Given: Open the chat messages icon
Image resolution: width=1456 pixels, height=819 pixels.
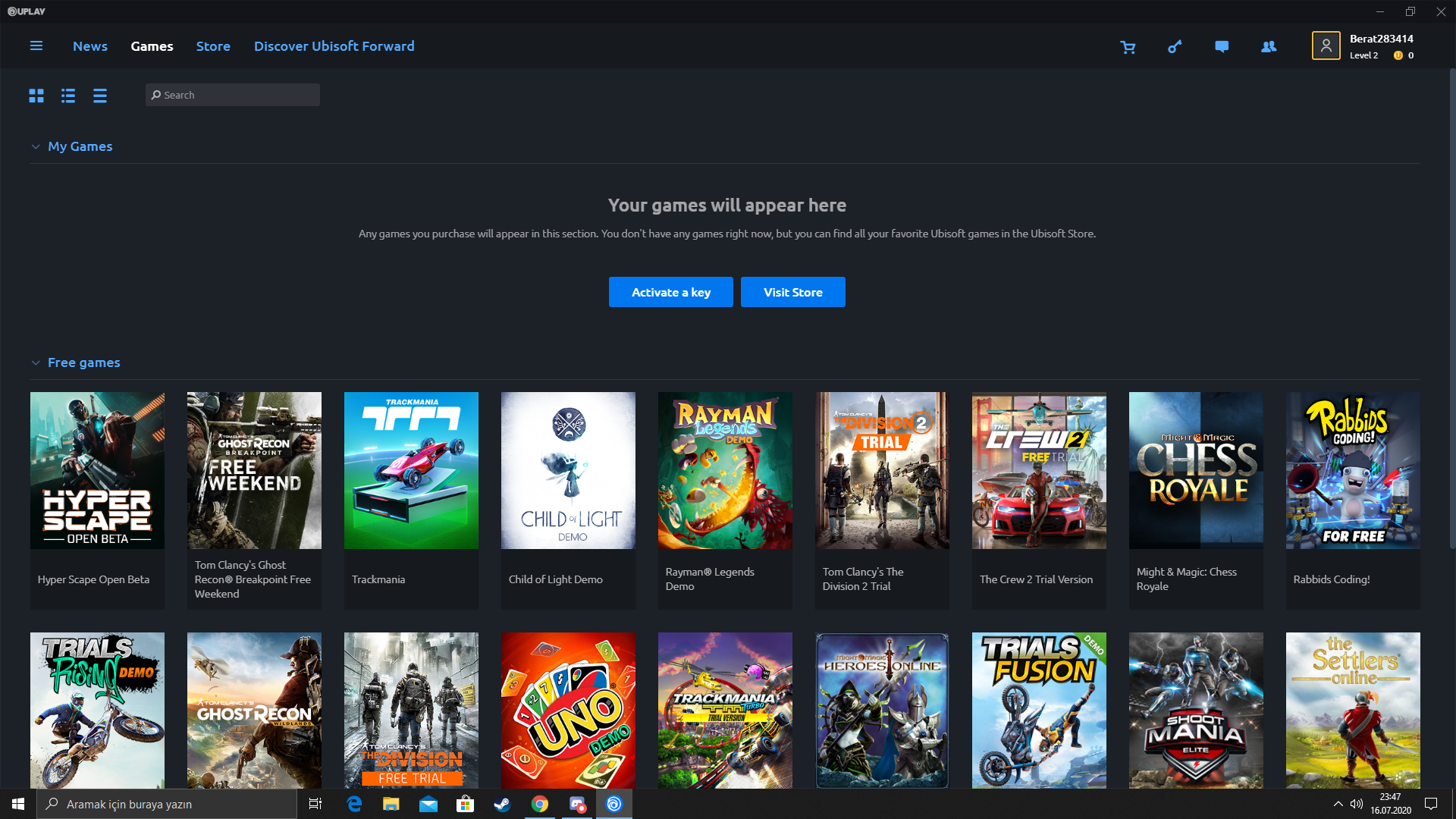Looking at the screenshot, I should (x=1221, y=47).
